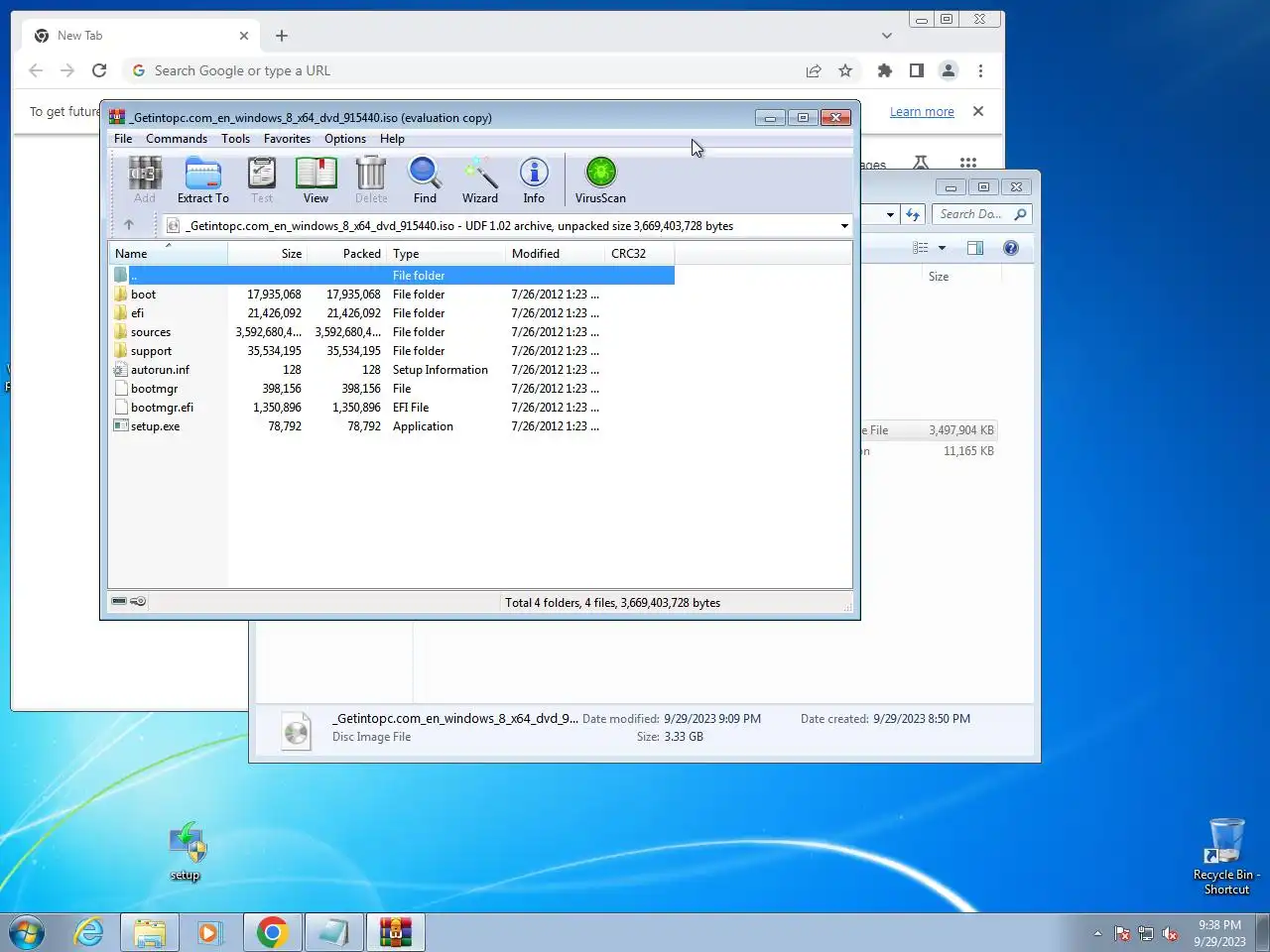Image resolution: width=1270 pixels, height=952 pixels.
Task: Open Recycle Bin shortcut on desktop
Action: coord(1226,857)
